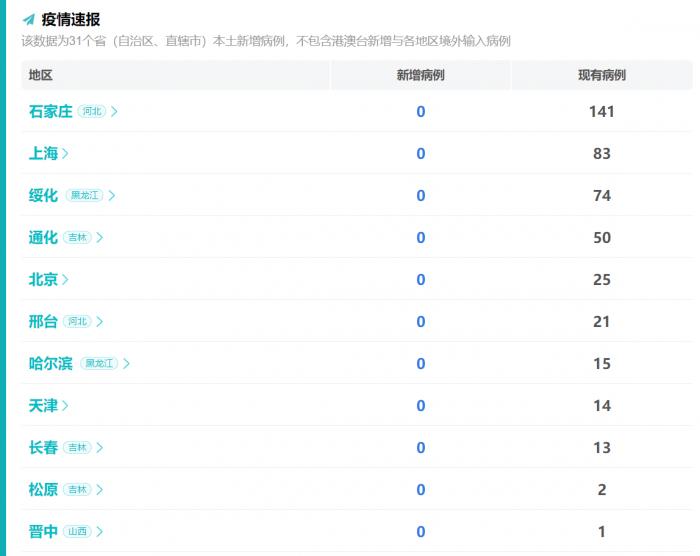Screen dimensions: 700x556
Task: Open the 北京 region link
Action: tap(43, 279)
